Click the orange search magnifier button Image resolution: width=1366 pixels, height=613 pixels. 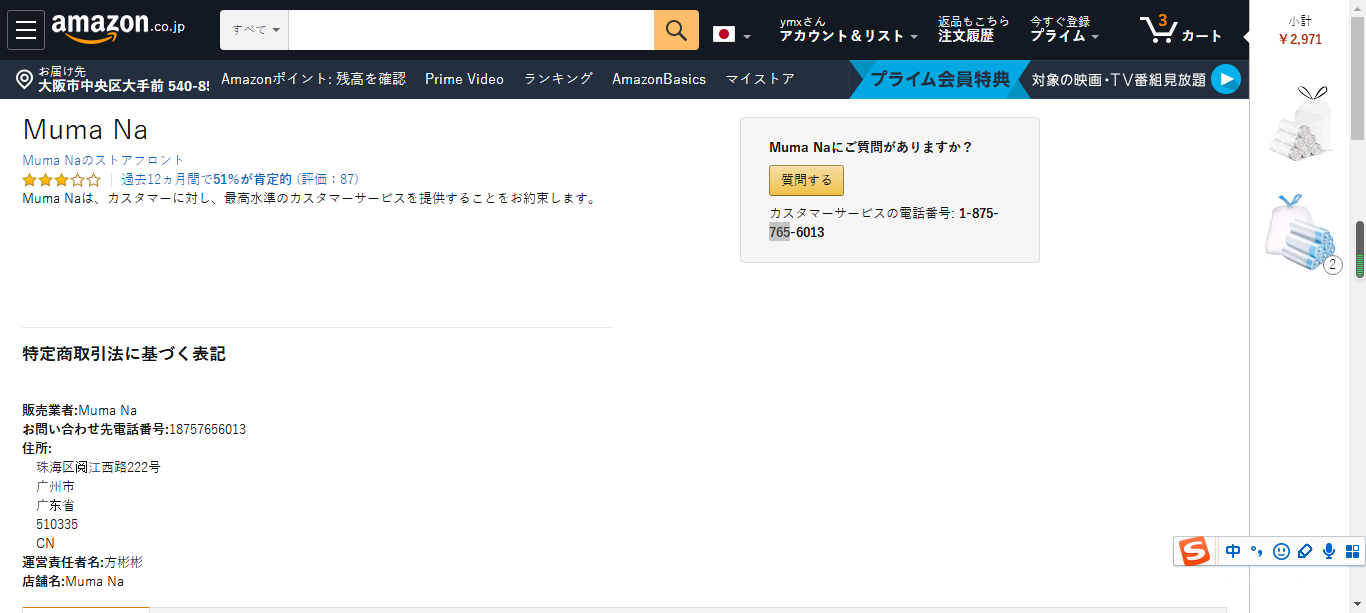pos(676,30)
